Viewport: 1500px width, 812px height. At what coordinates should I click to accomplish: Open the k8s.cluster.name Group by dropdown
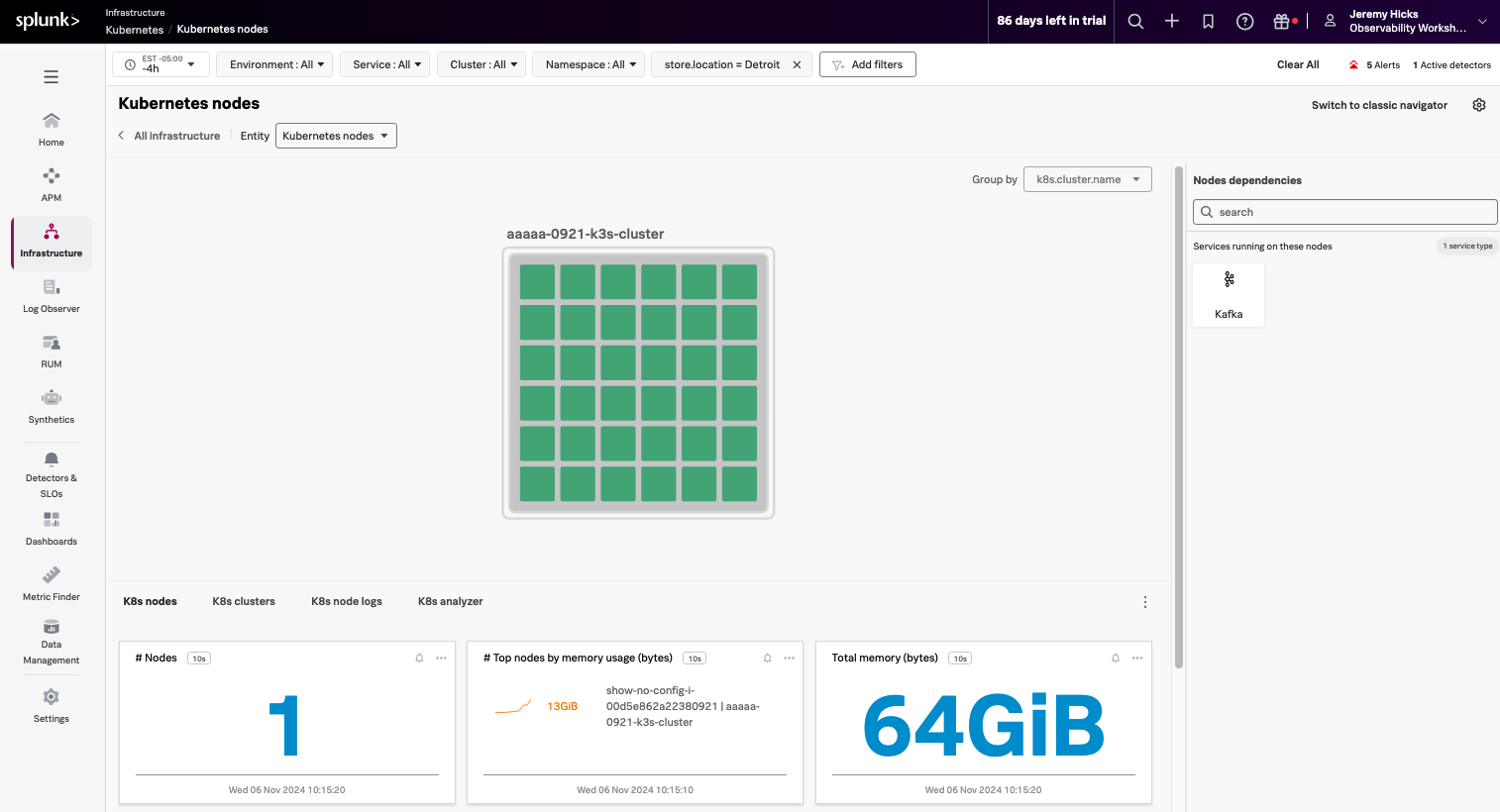pyautogui.click(x=1087, y=179)
